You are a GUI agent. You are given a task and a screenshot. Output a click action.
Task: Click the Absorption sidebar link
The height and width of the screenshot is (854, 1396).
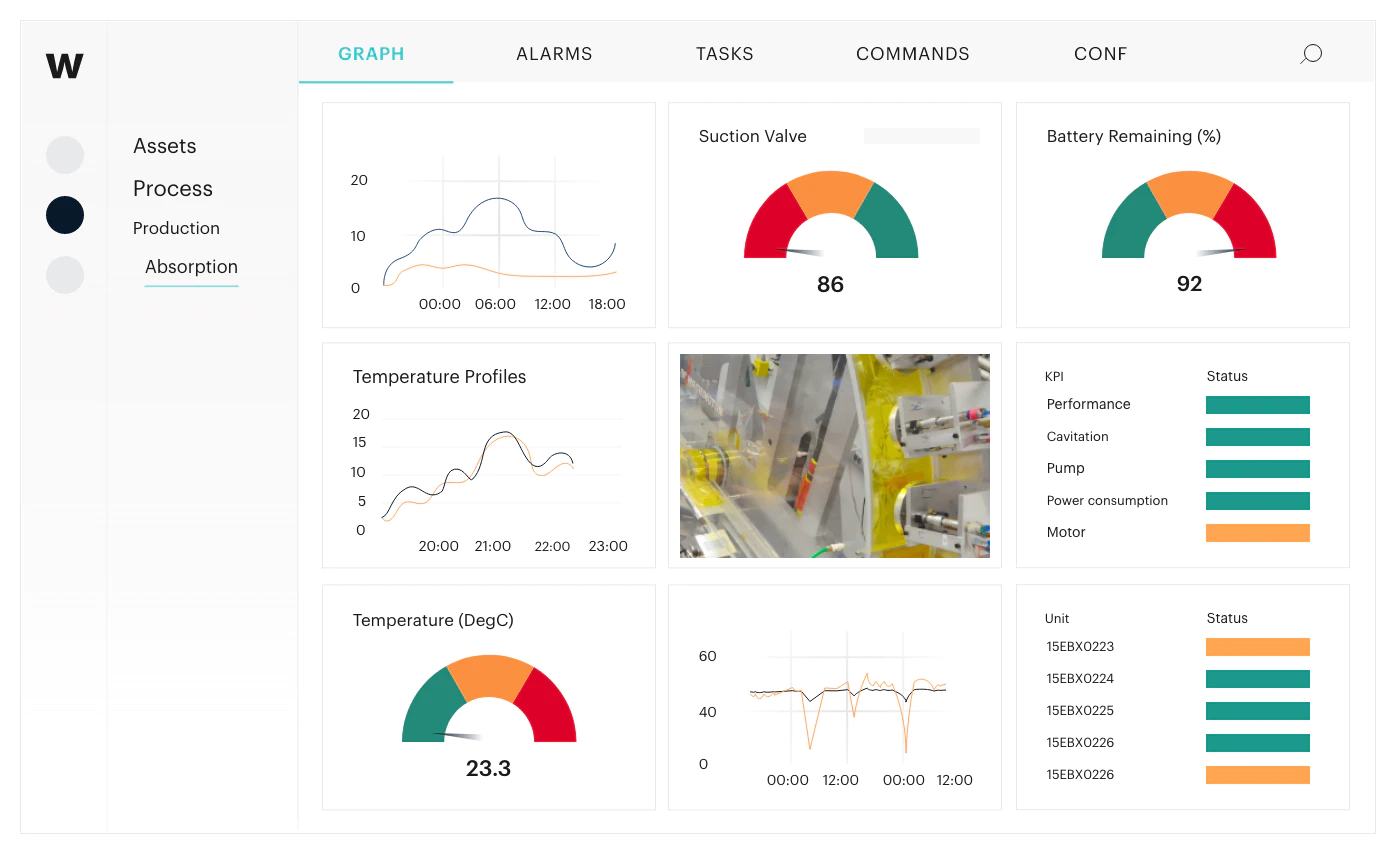191,267
